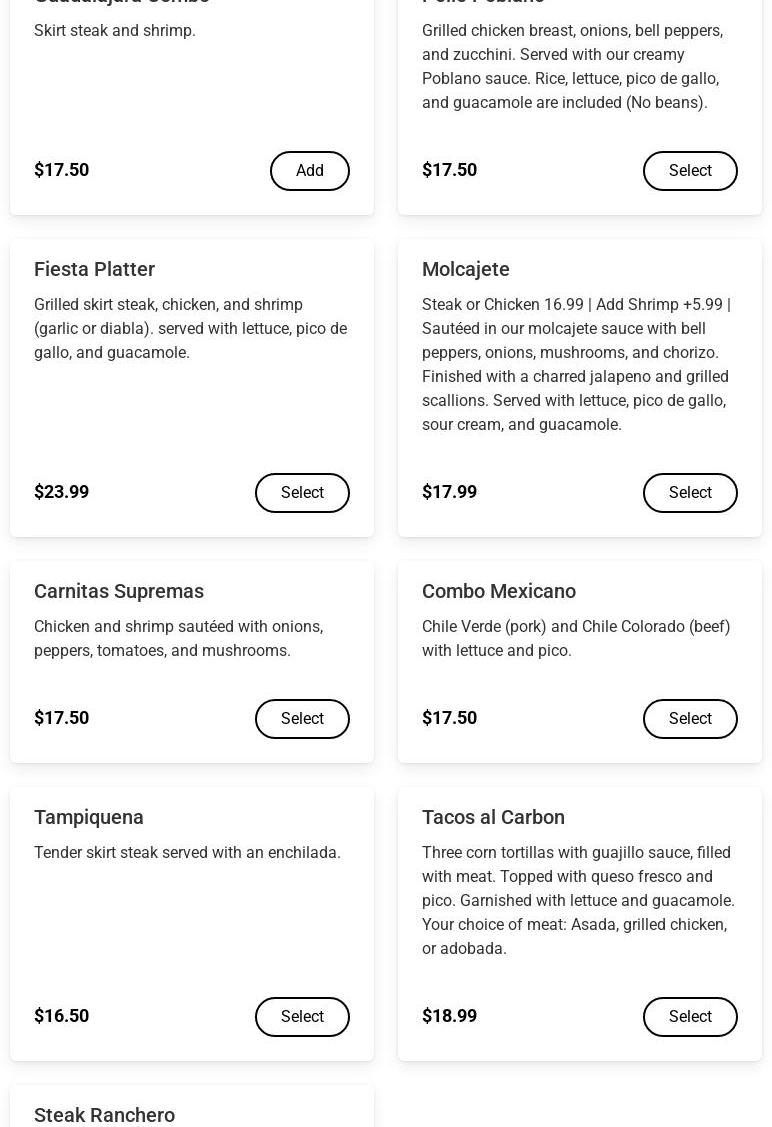Open the Tacos al Carbon title
The image size is (772, 1127).
[x=493, y=817]
